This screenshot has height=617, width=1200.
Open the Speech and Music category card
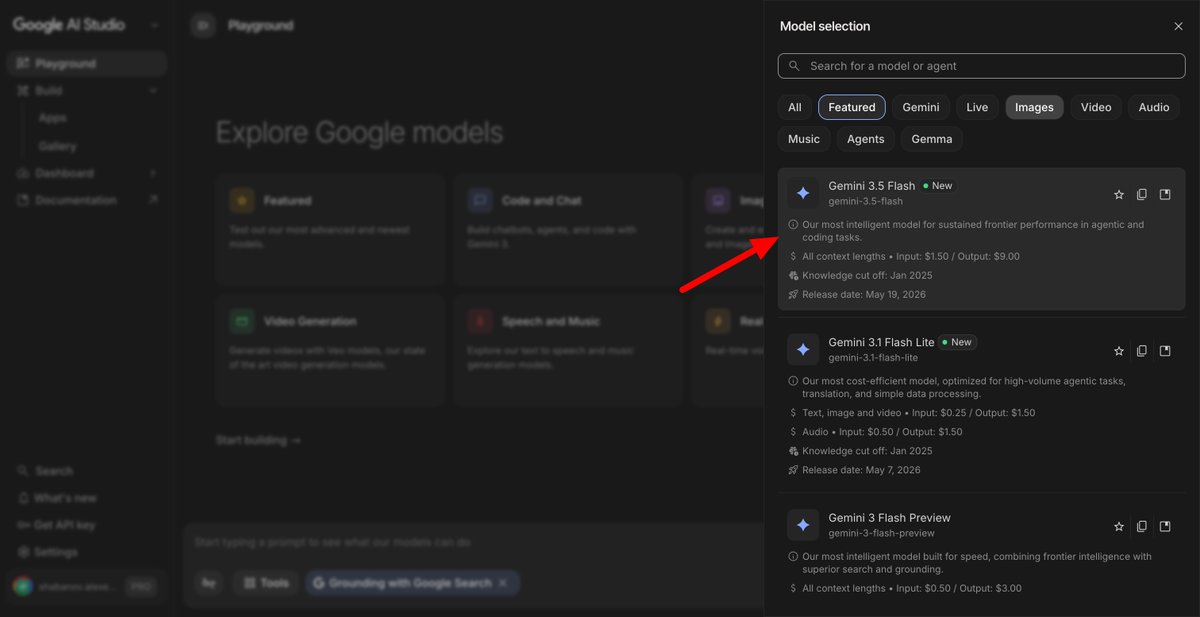568,350
